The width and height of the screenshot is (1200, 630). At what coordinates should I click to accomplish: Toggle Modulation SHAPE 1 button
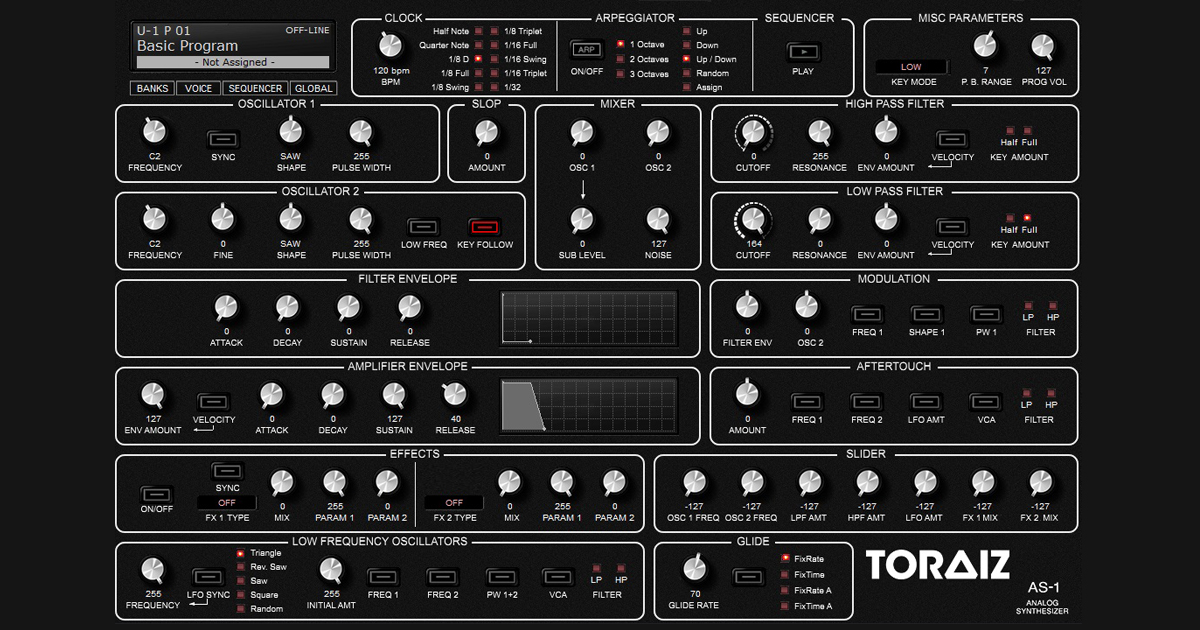[926, 314]
